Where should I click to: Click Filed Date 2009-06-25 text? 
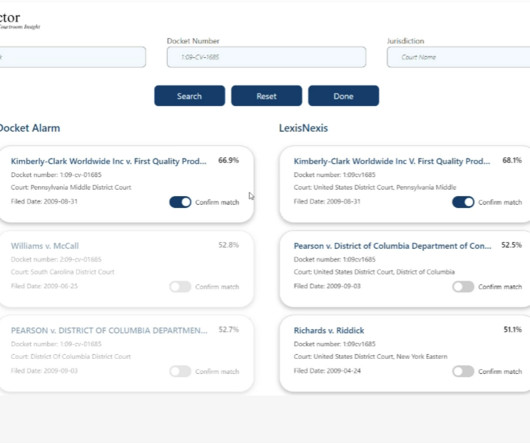pos(44,286)
